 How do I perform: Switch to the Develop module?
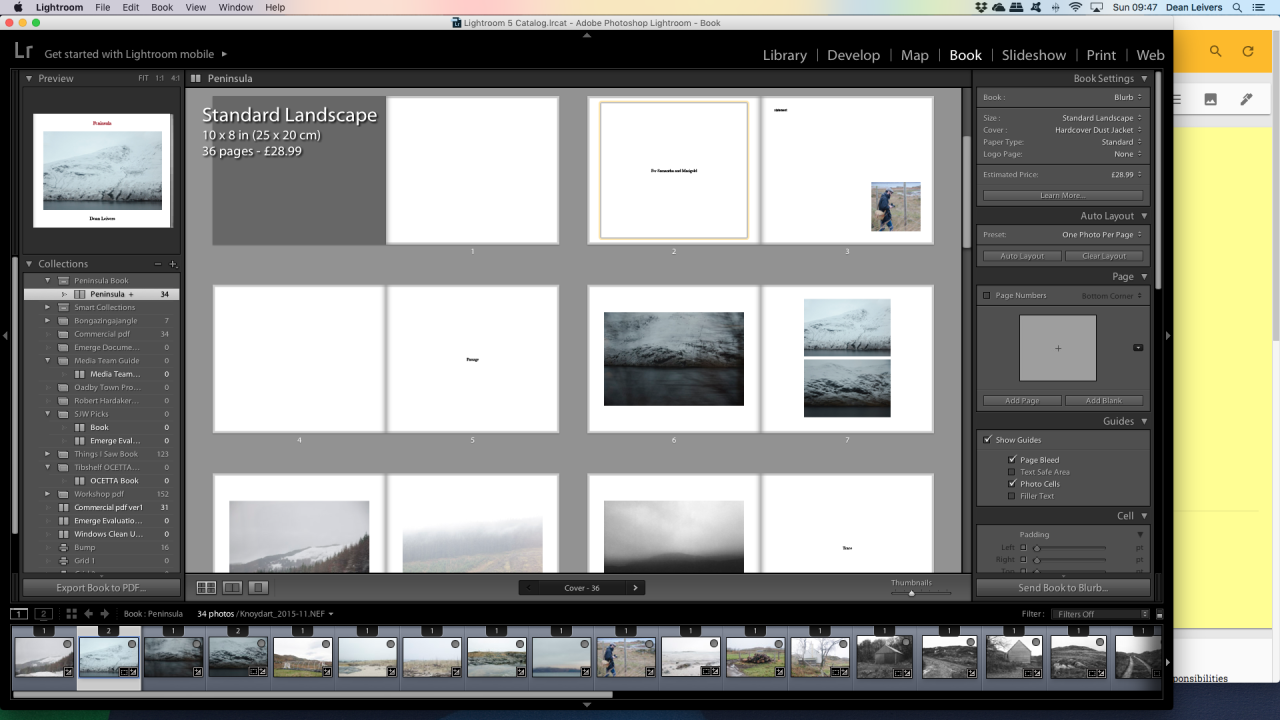(x=853, y=55)
